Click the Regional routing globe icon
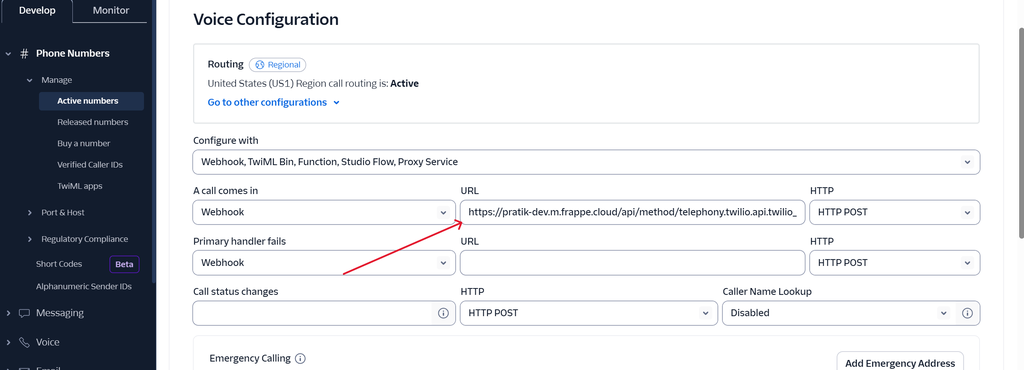The image size is (1024, 370). [259, 65]
